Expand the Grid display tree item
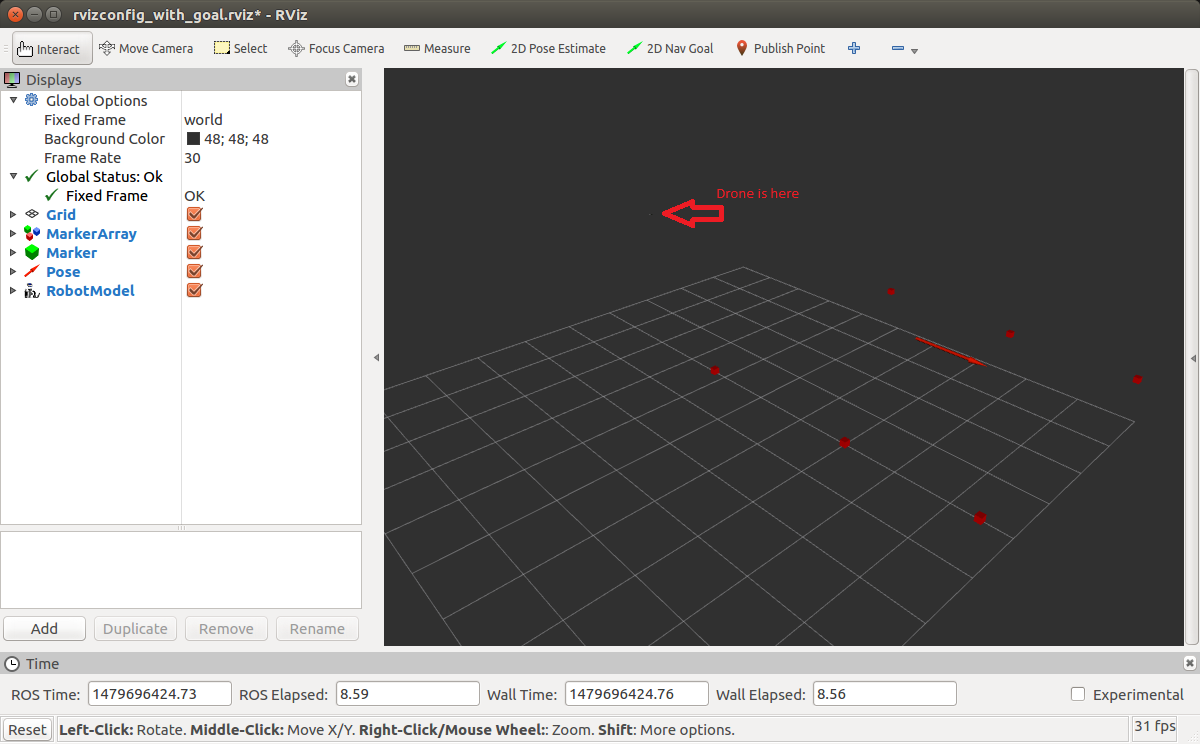The width and height of the screenshot is (1200, 744). [x=13, y=215]
